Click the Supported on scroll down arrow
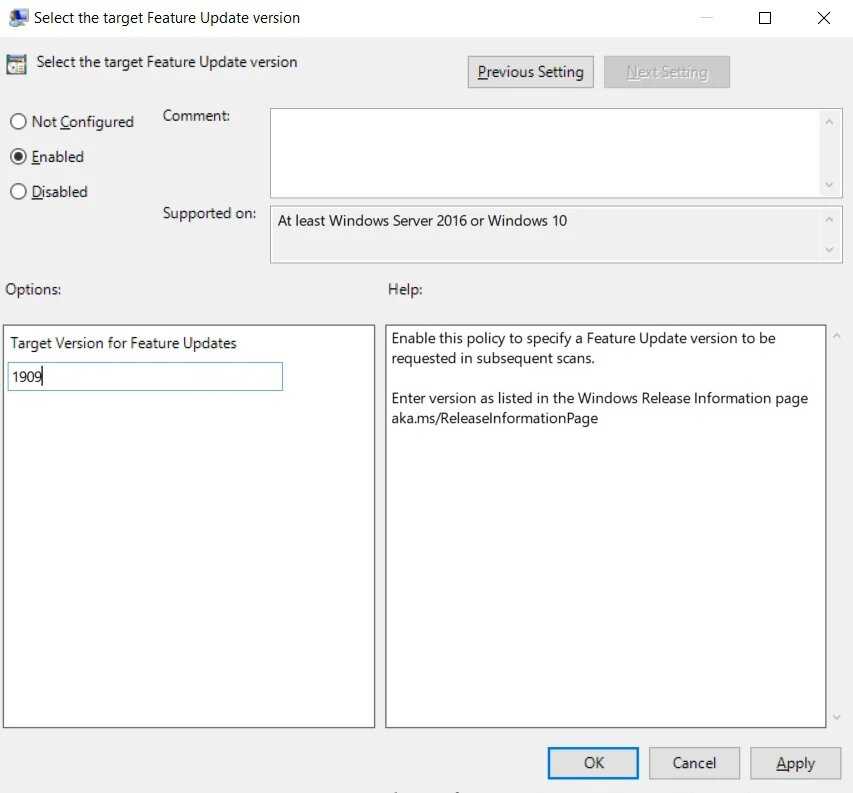Image resolution: width=853 pixels, height=793 pixels. click(x=829, y=250)
